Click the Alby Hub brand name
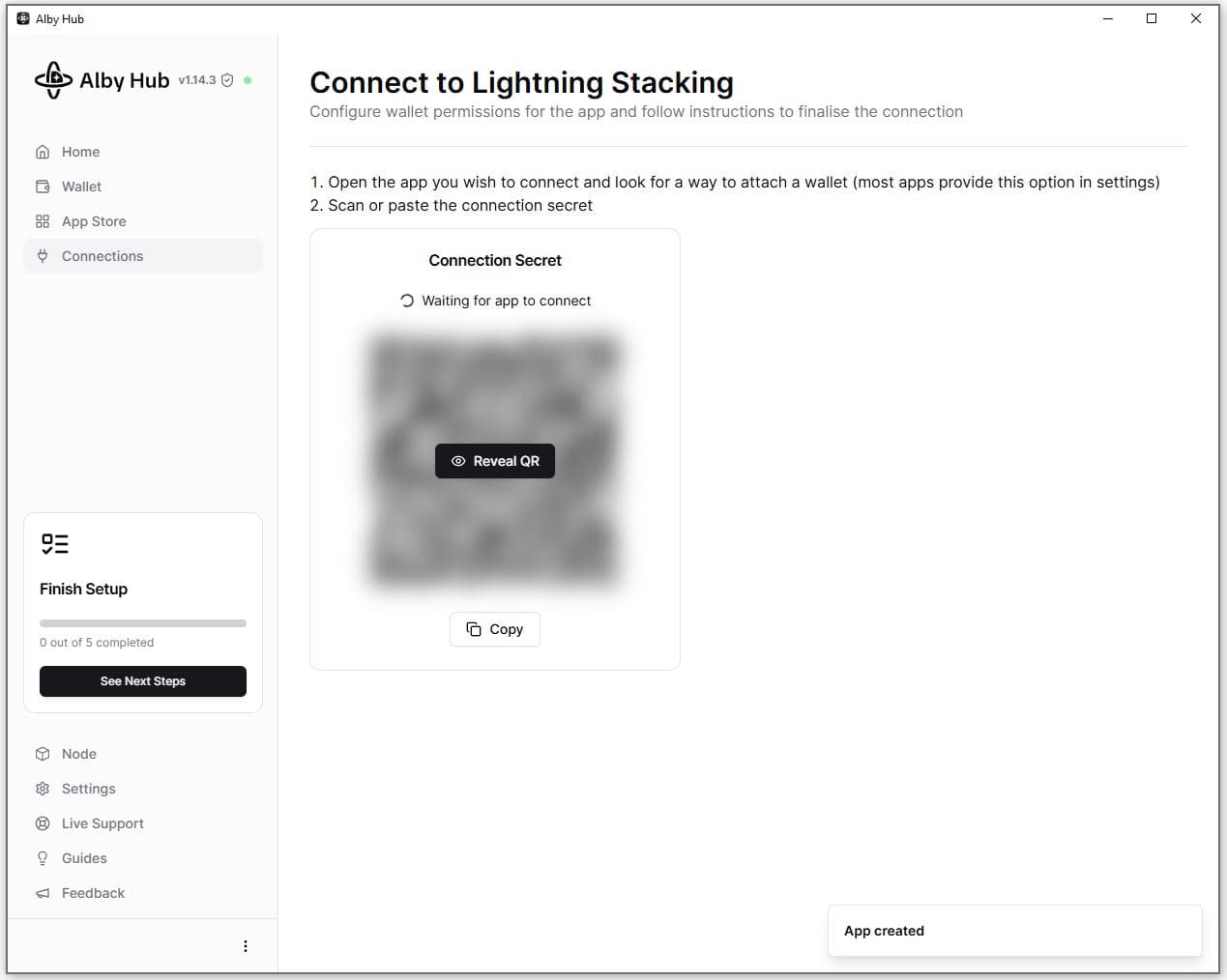 (x=125, y=80)
